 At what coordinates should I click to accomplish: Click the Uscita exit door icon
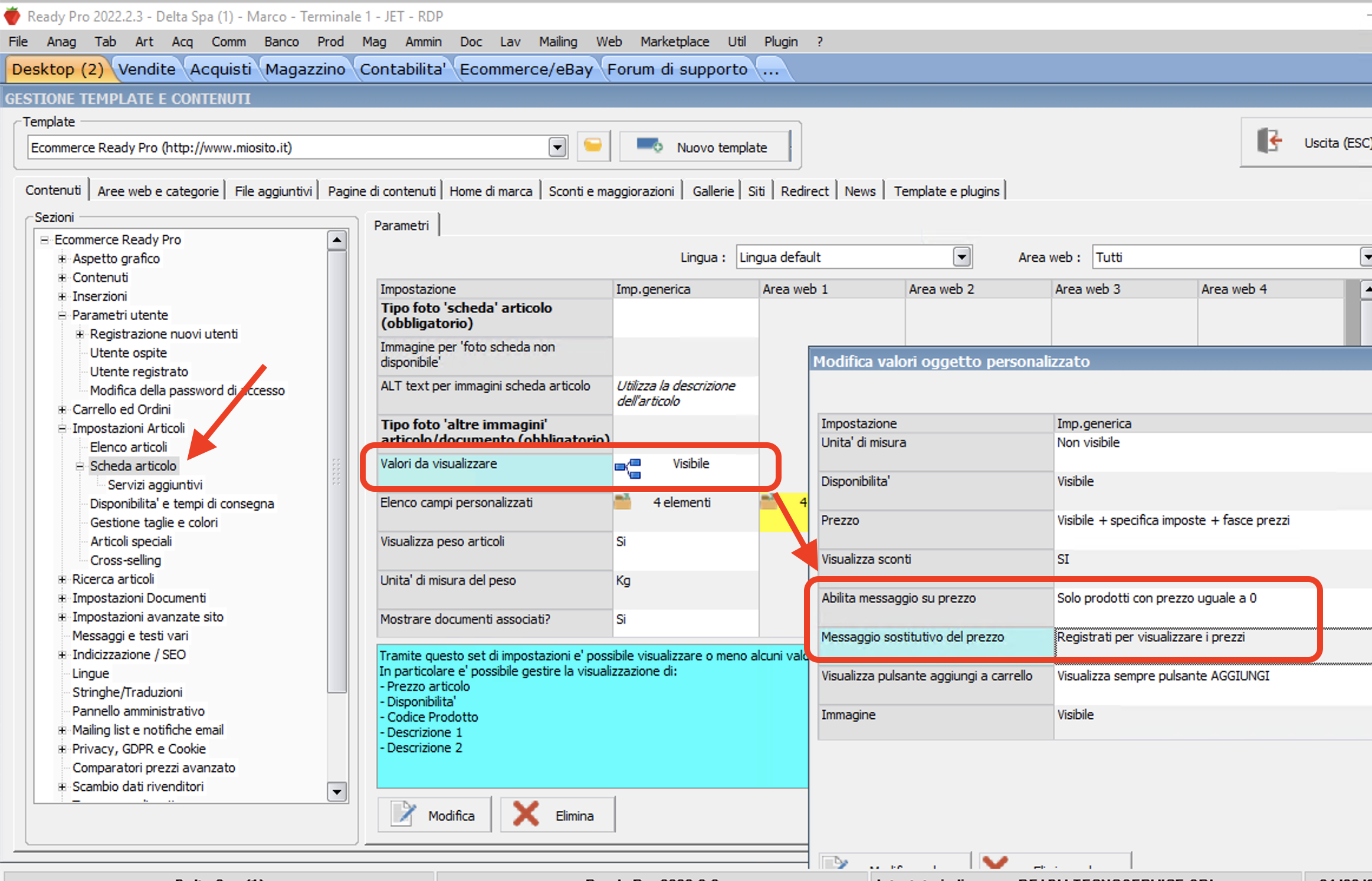pos(1269,142)
